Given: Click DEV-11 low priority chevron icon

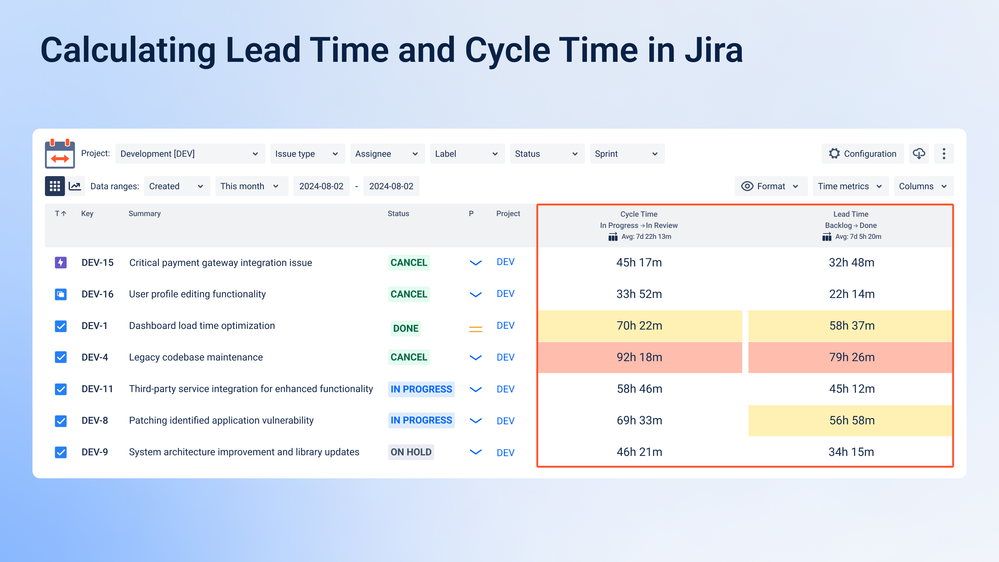Looking at the screenshot, I should 475,389.
